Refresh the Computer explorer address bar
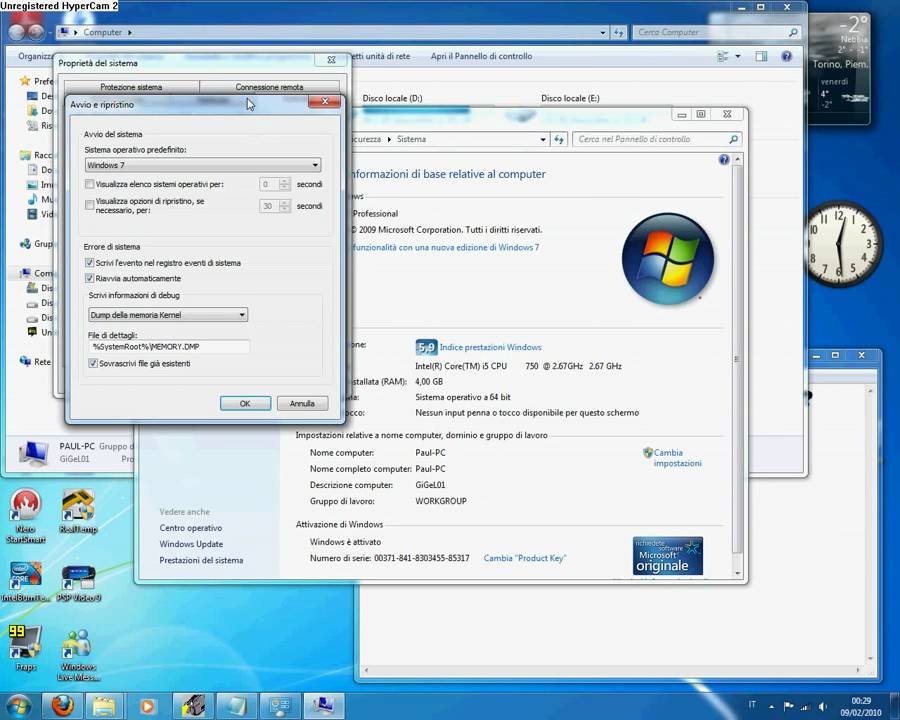The width and height of the screenshot is (900, 720). (x=618, y=33)
